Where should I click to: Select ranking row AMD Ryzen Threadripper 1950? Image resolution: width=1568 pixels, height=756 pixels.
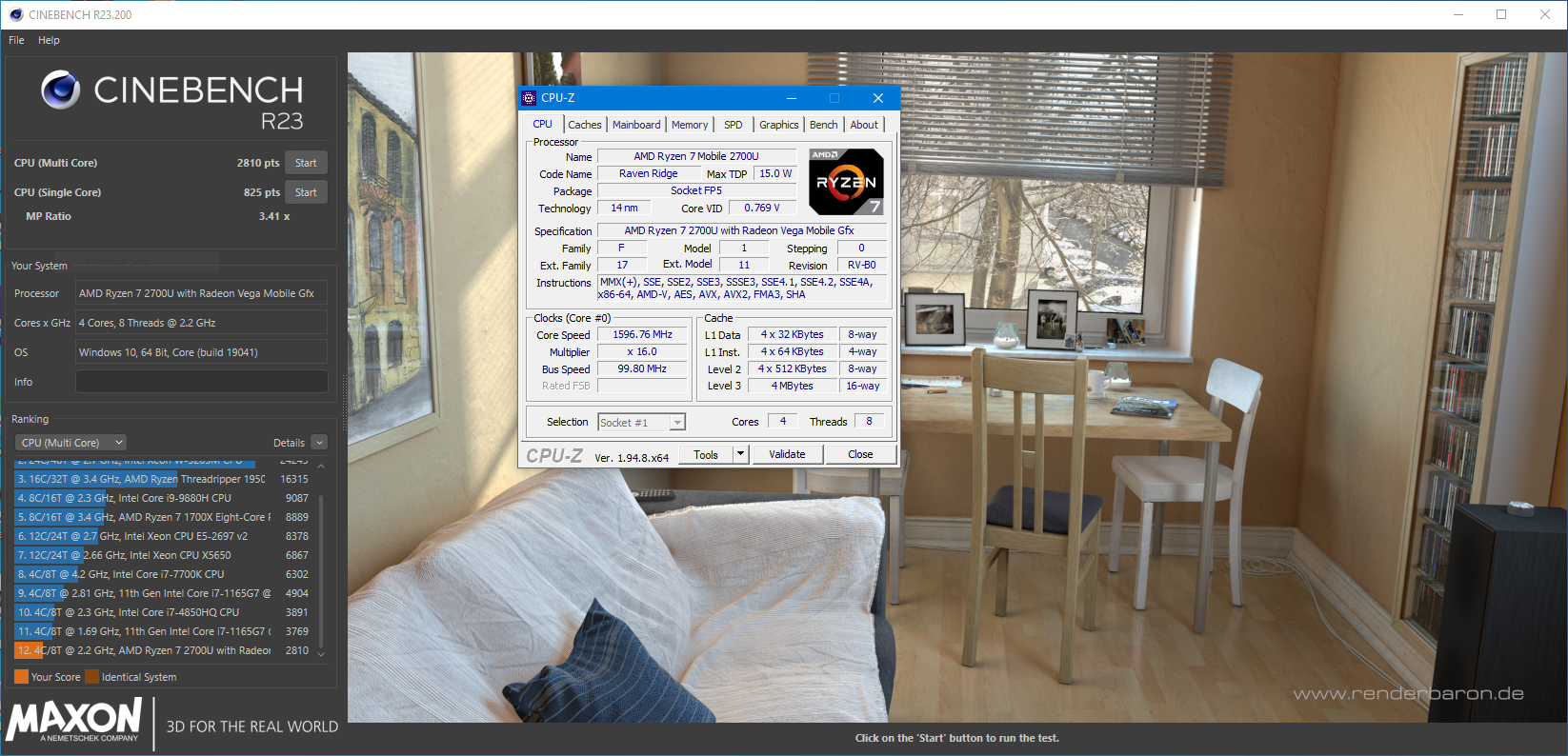coord(163,479)
